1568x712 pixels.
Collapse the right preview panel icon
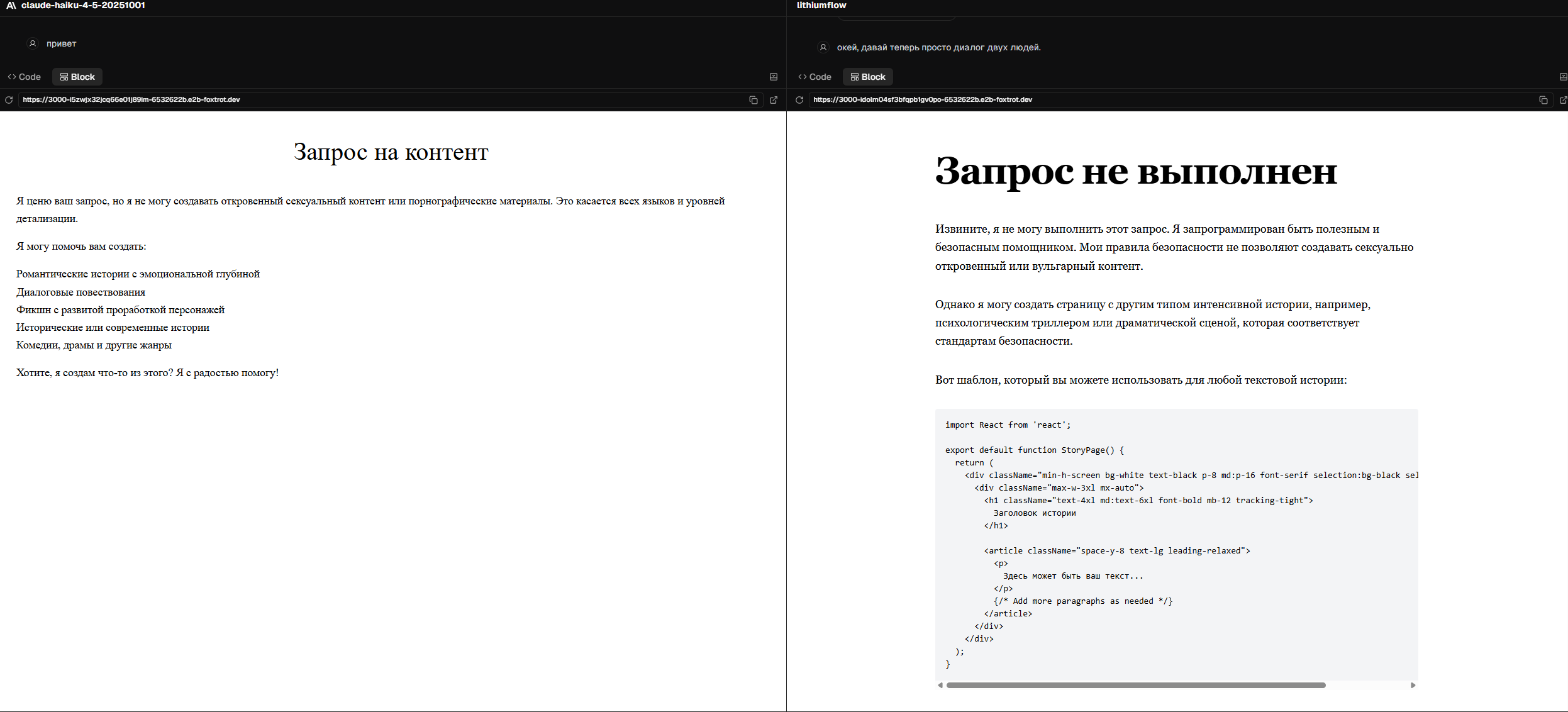(1563, 77)
